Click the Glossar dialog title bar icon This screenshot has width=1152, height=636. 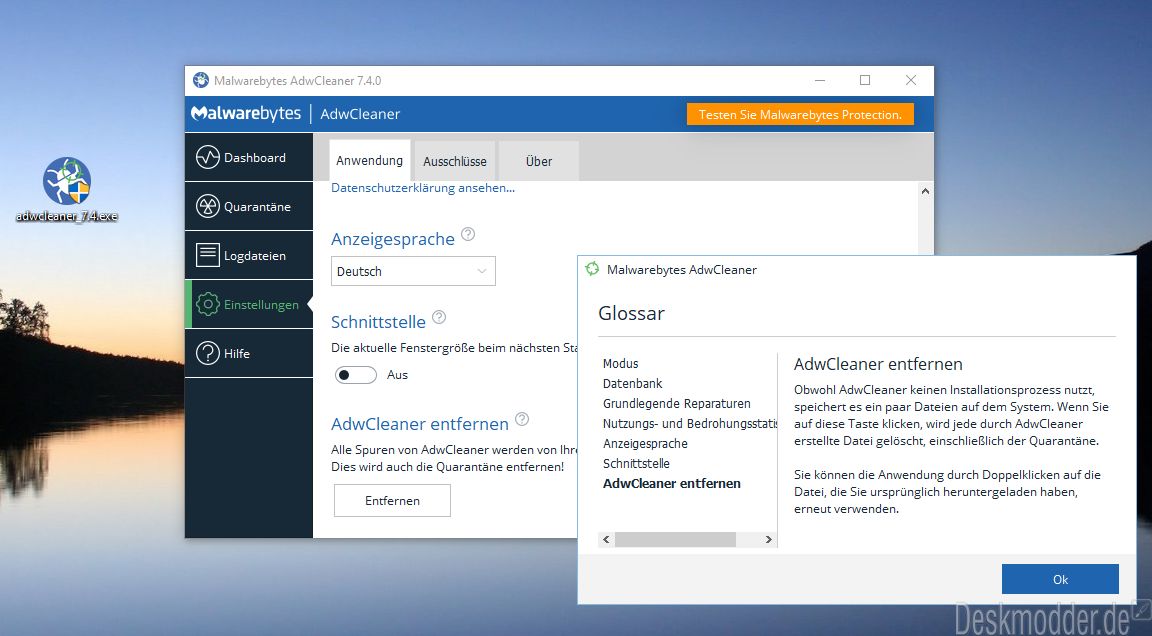(x=592, y=269)
